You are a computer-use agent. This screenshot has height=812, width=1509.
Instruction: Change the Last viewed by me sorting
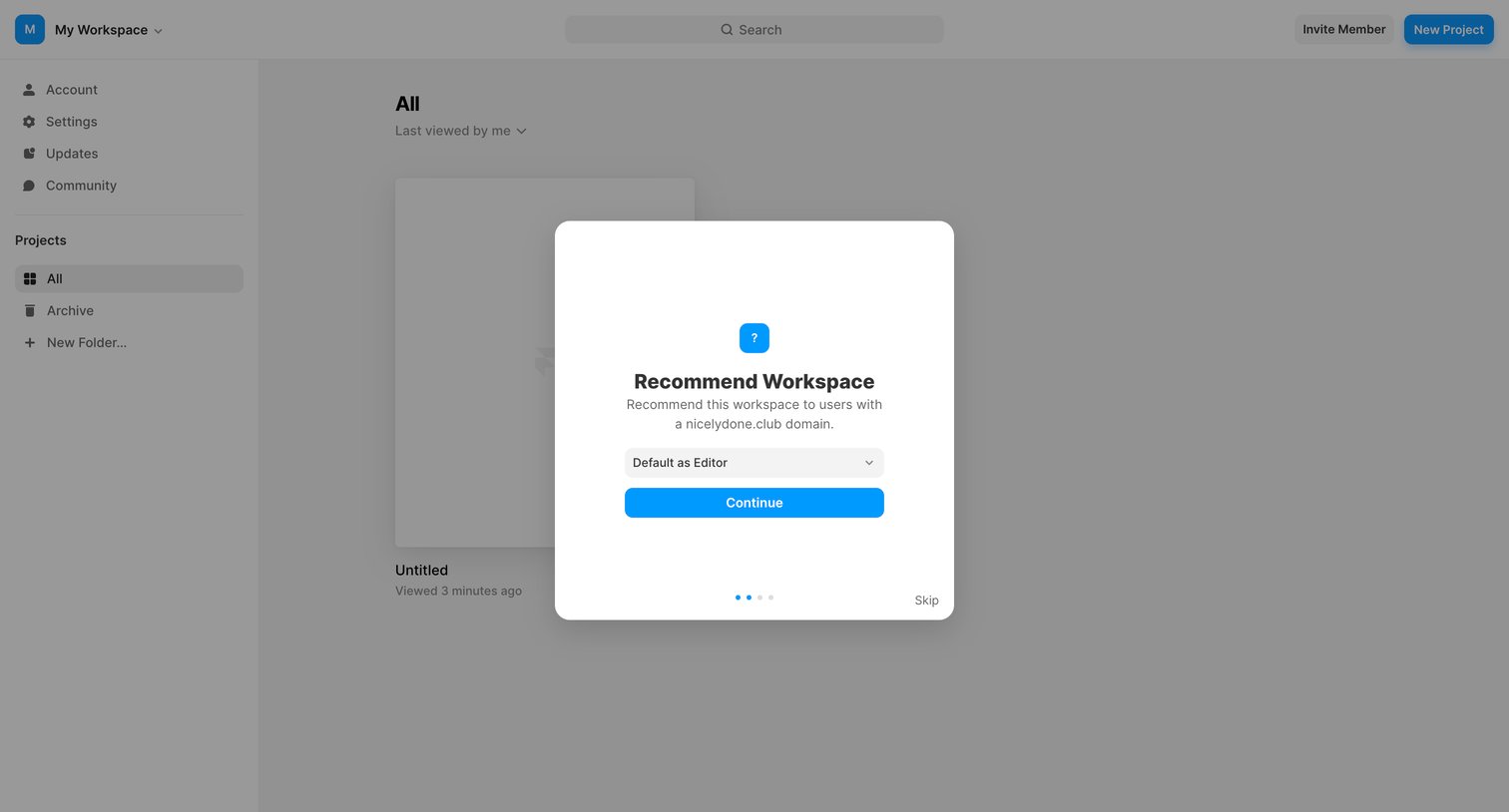coord(461,131)
